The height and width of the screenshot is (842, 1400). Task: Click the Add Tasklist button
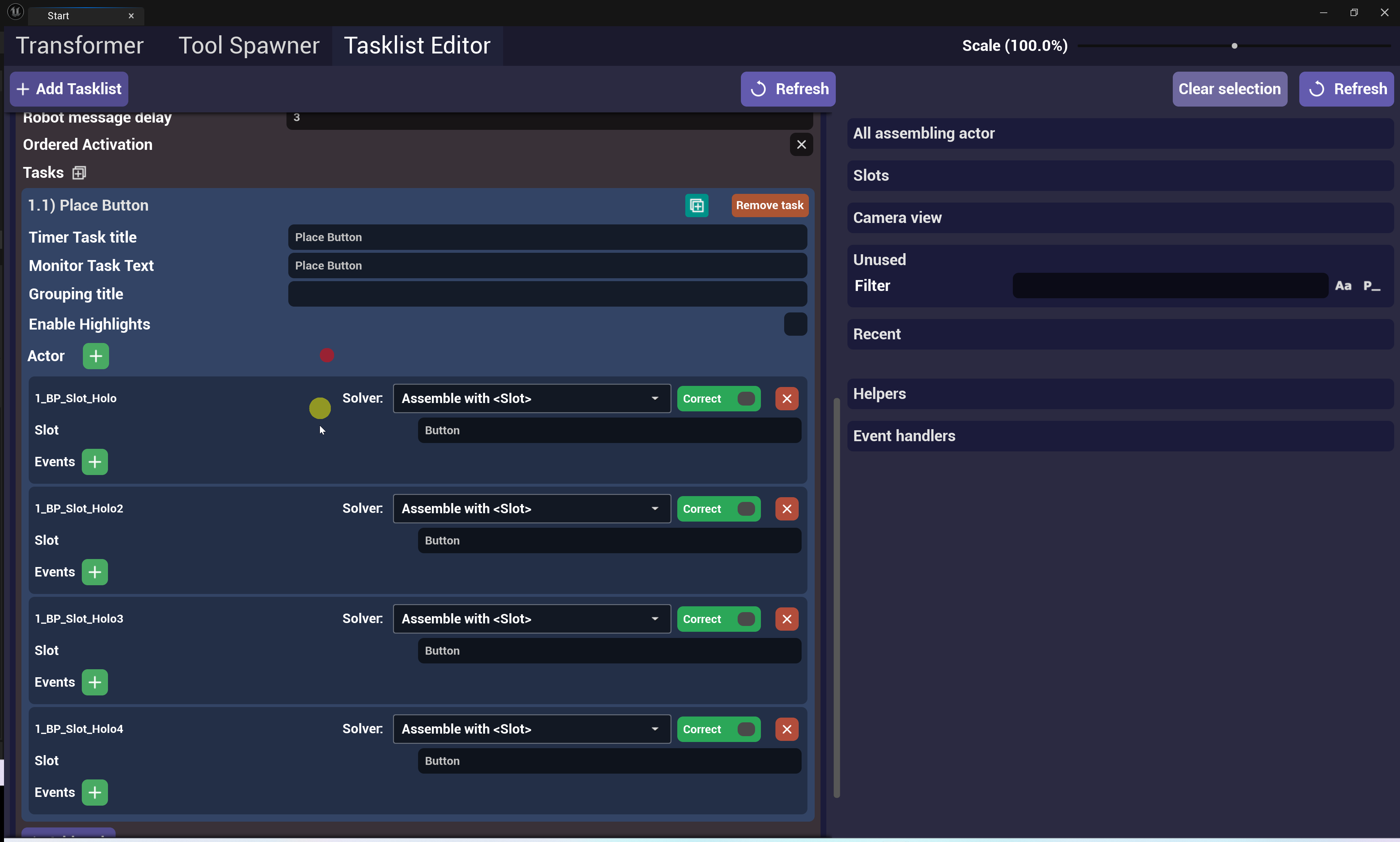click(69, 89)
